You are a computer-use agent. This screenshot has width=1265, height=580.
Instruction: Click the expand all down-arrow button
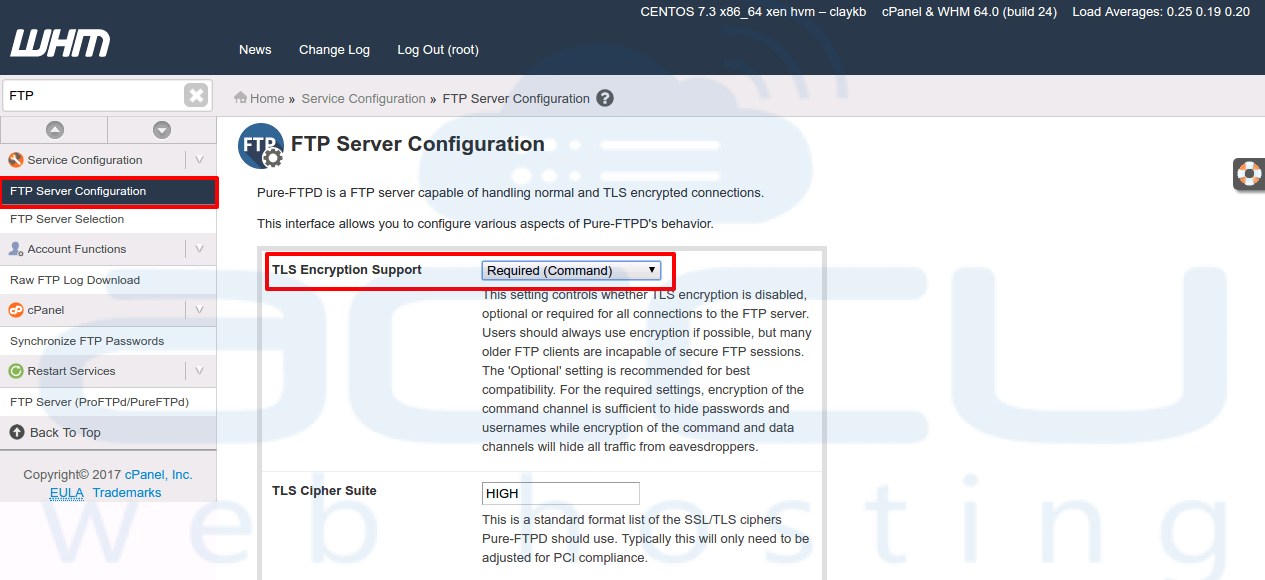[162, 130]
